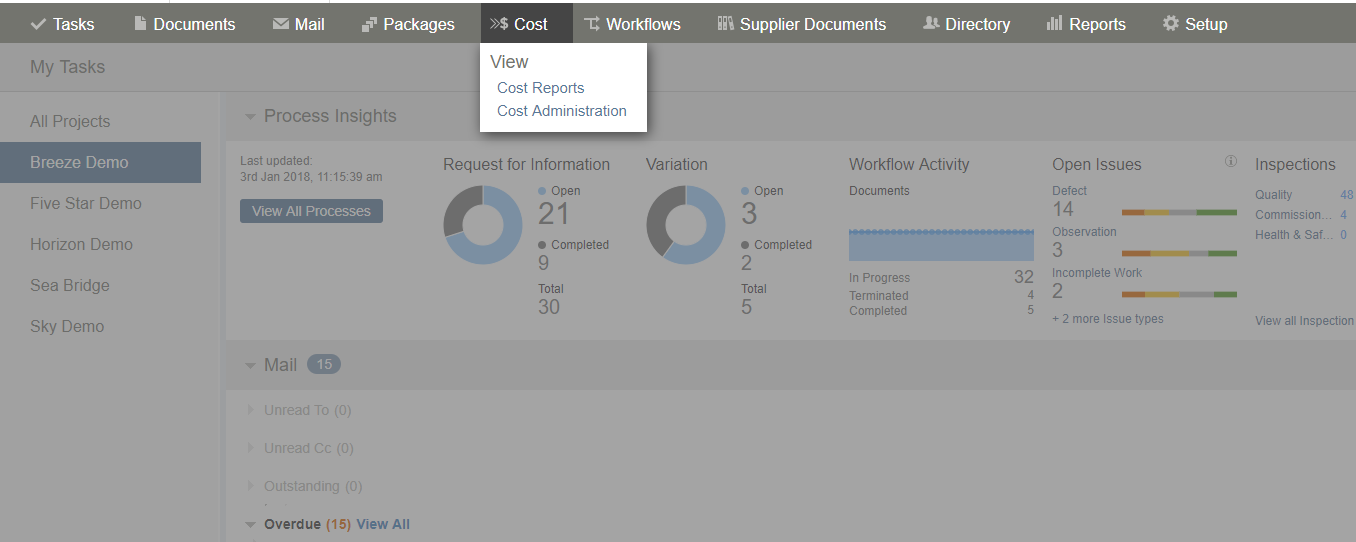This screenshot has height=542, width=1356.
Task: Click the Variation Completed count 2
Action: pos(747,263)
